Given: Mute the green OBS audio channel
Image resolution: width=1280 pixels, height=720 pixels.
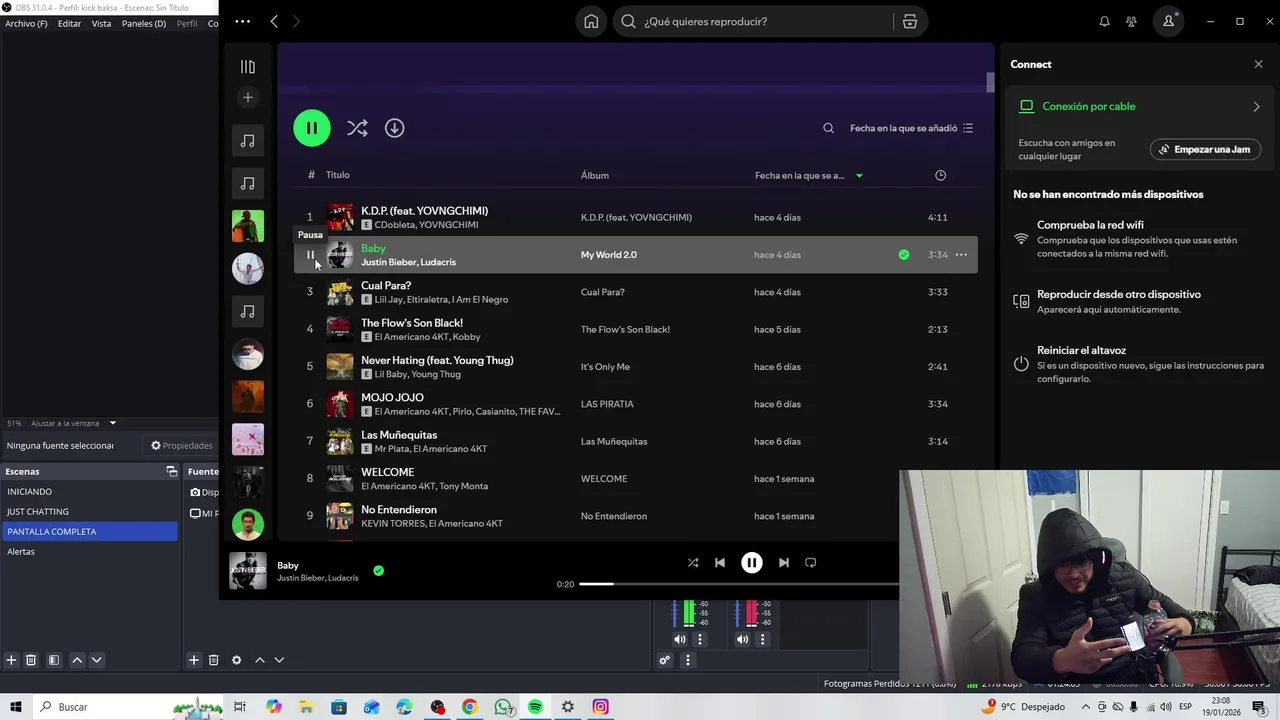Looking at the screenshot, I should coord(680,639).
